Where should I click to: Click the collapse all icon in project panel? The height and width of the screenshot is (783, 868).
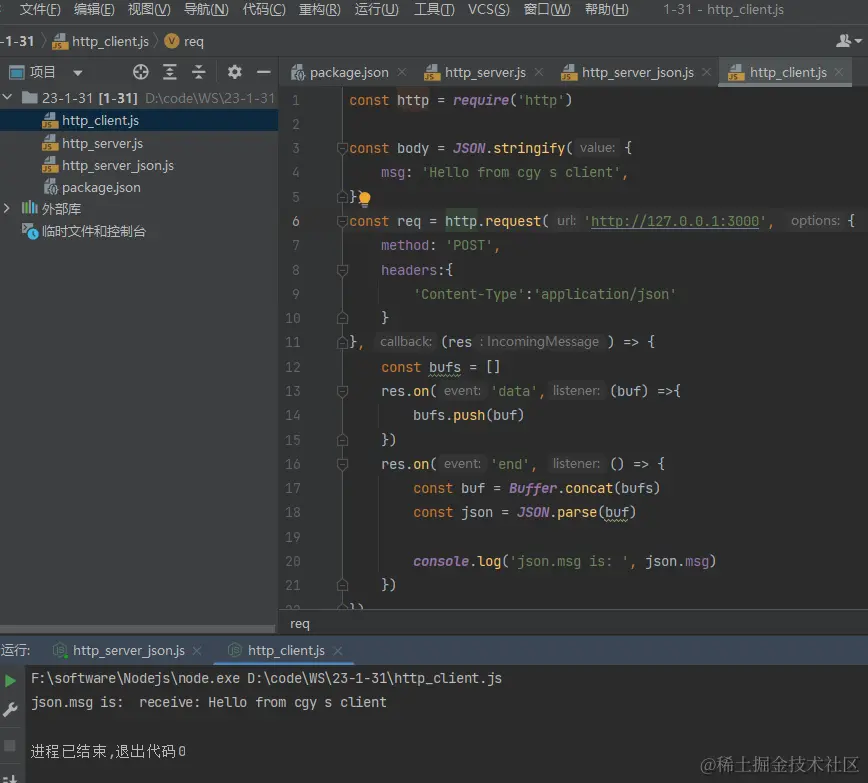pos(199,72)
